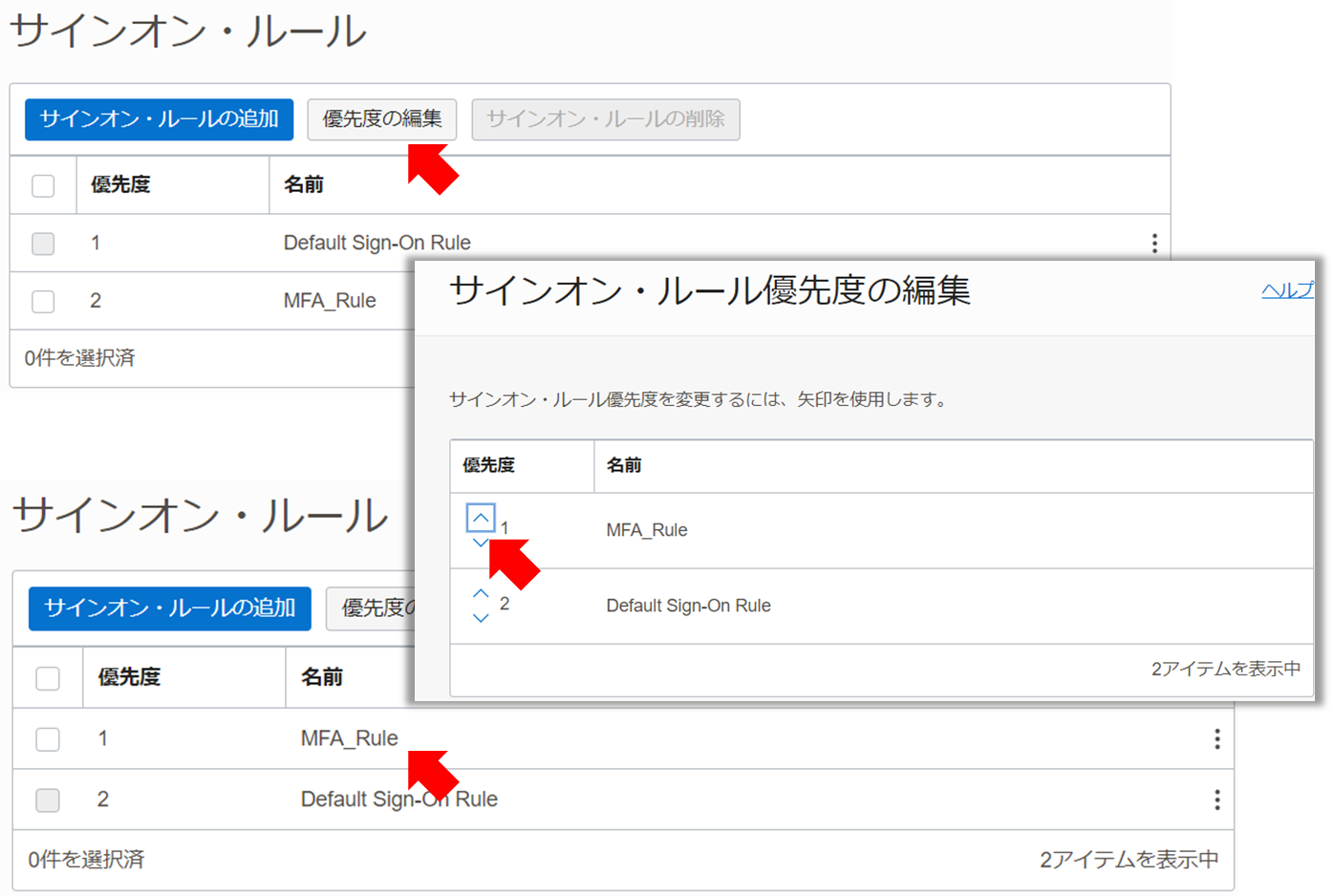Screen dimensions: 1334x896
Task: Click MFA_Rule name in top table
Action: tap(330, 301)
